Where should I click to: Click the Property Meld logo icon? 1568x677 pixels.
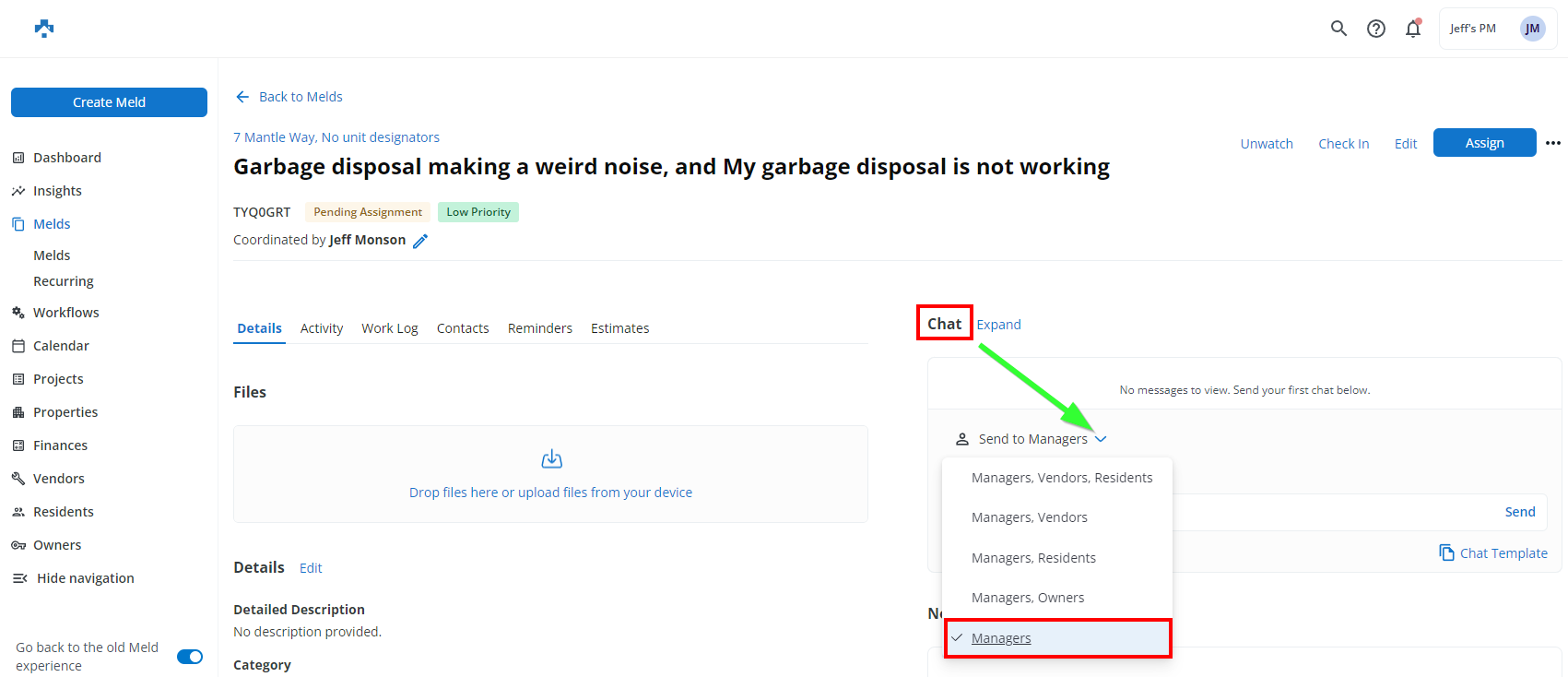coord(44,29)
